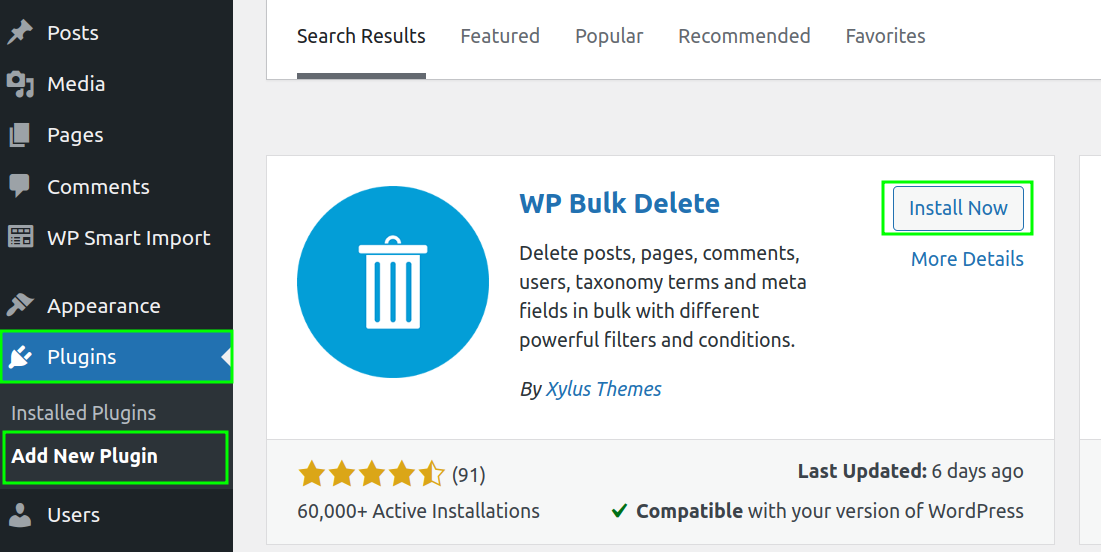Open the Popular plugins tab

609,36
